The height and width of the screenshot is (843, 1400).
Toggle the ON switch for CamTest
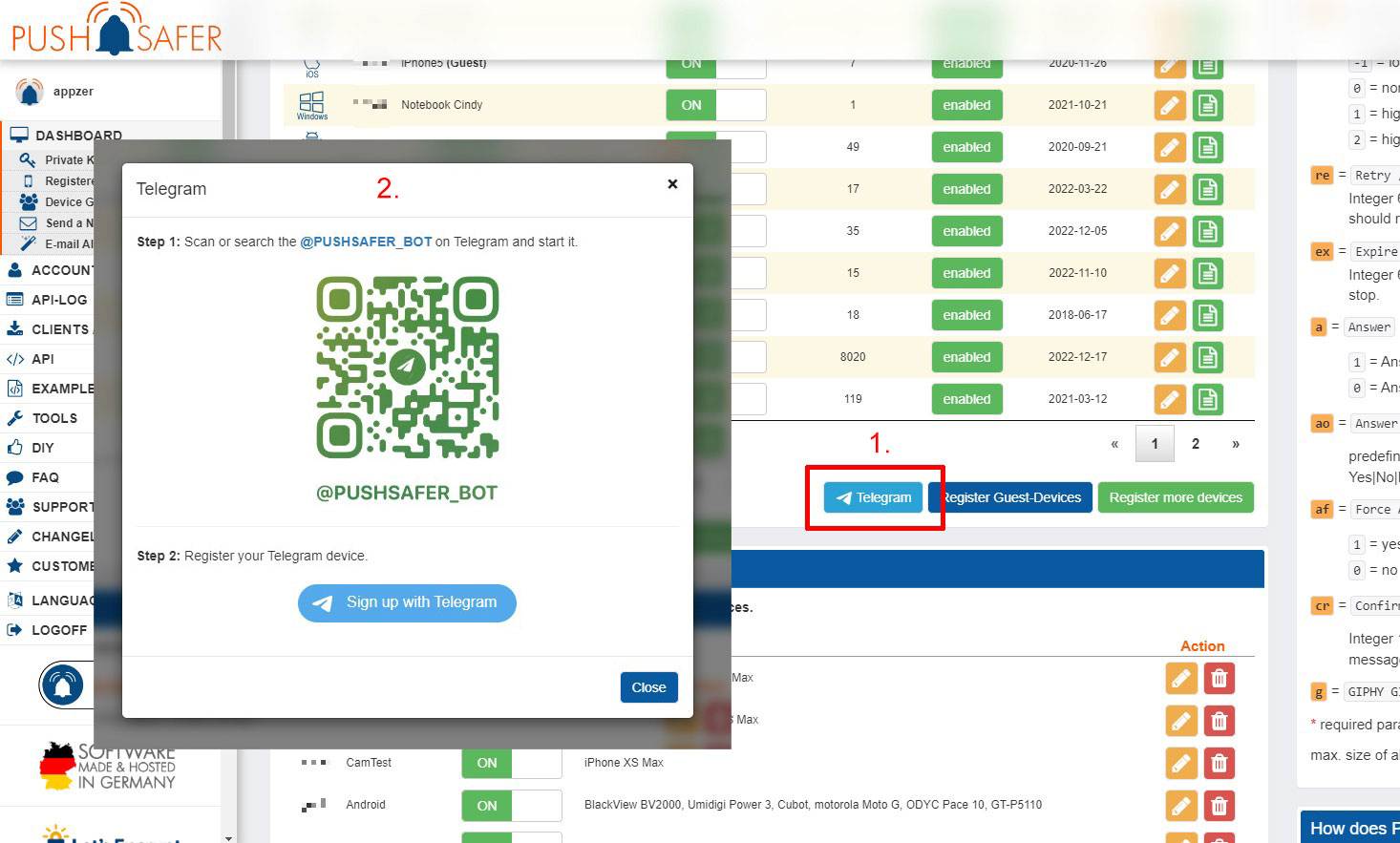512,763
